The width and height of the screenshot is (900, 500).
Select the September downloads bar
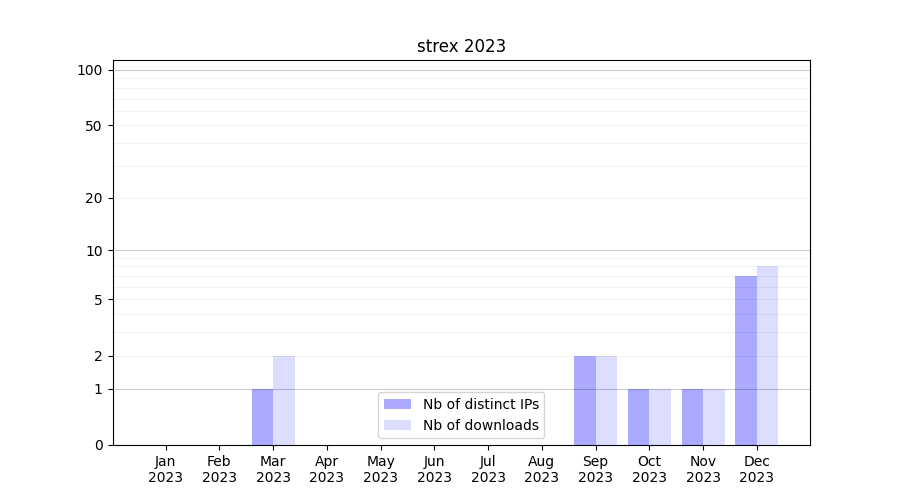(x=606, y=400)
